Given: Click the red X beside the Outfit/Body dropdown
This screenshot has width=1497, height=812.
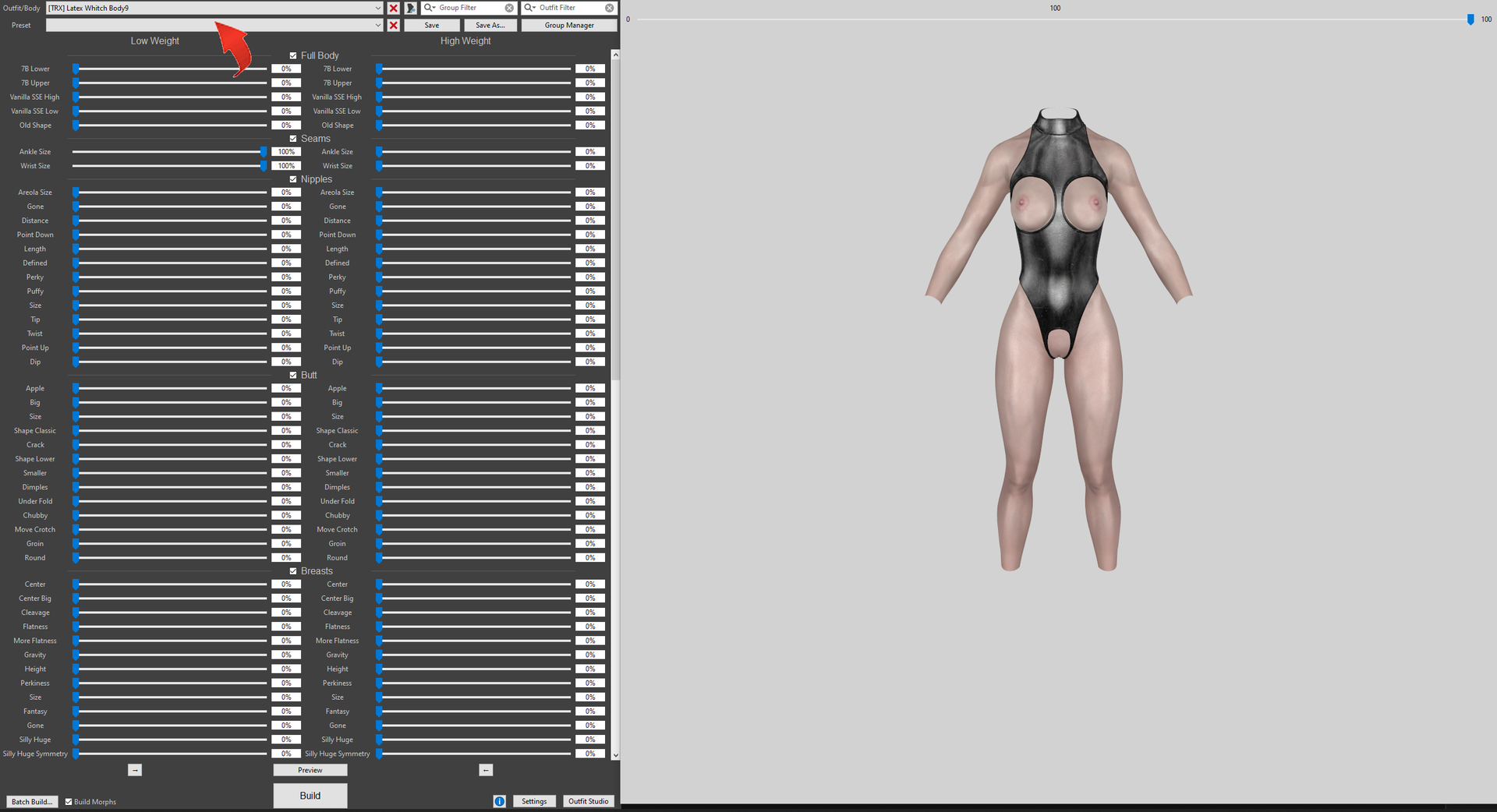Looking at the screenshot, I should click(x=394, y=8).
